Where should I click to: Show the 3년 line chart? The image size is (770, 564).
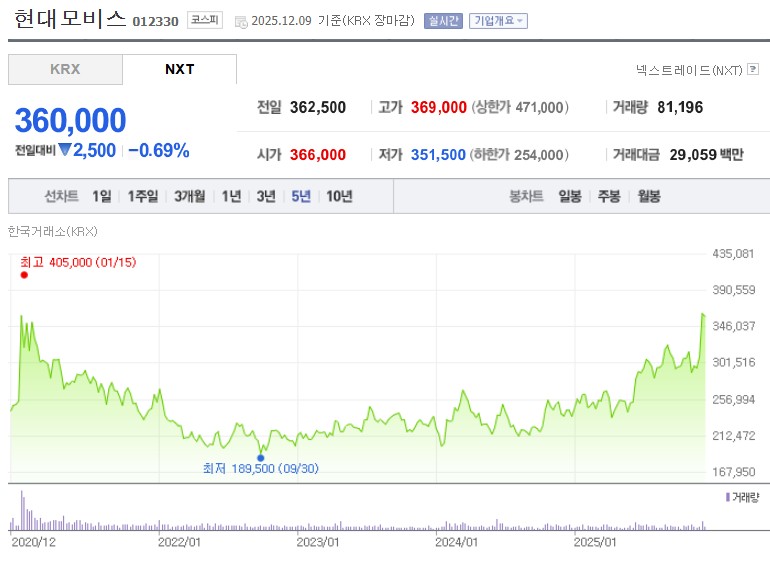click(x=266, y=196)
